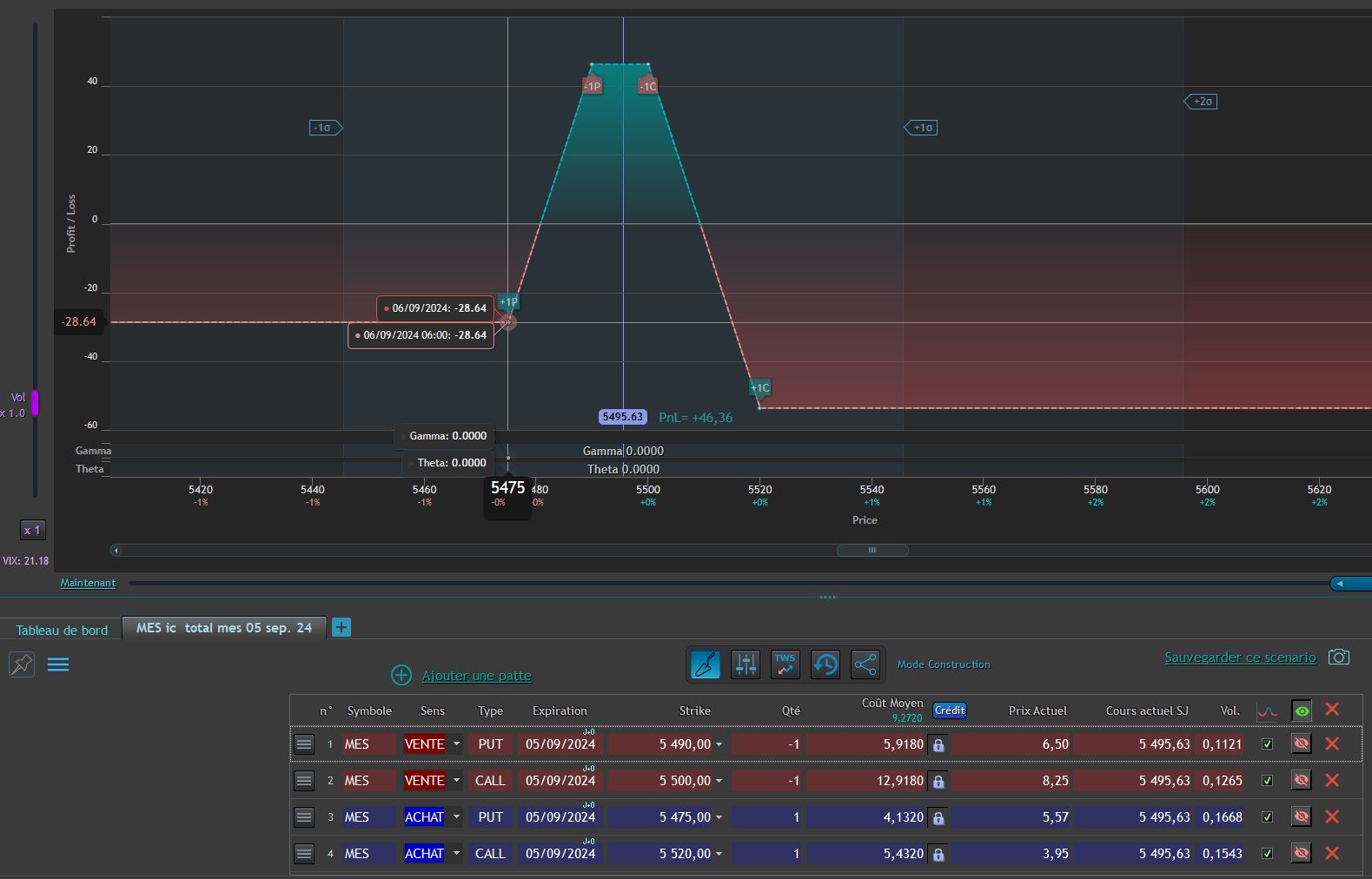Click the pin icon above the legs table
Image resolution: width=1372 pixels, height=879 pixels.
click(x=21, y=664)
